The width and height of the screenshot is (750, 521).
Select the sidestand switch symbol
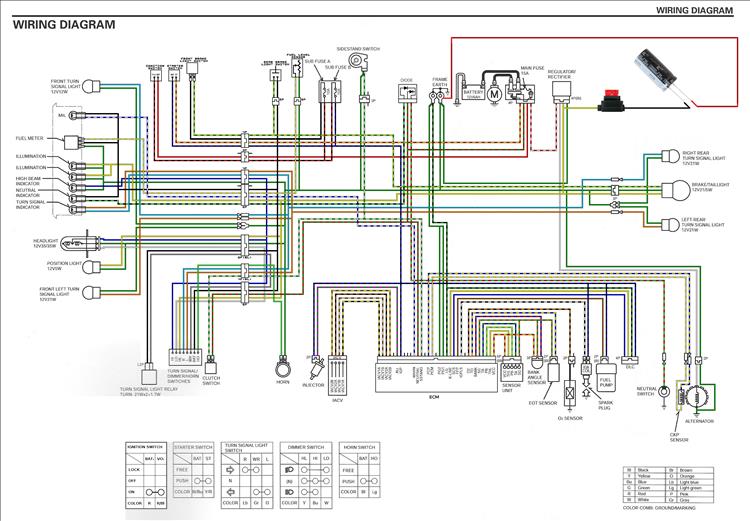[x=359, y=62]
